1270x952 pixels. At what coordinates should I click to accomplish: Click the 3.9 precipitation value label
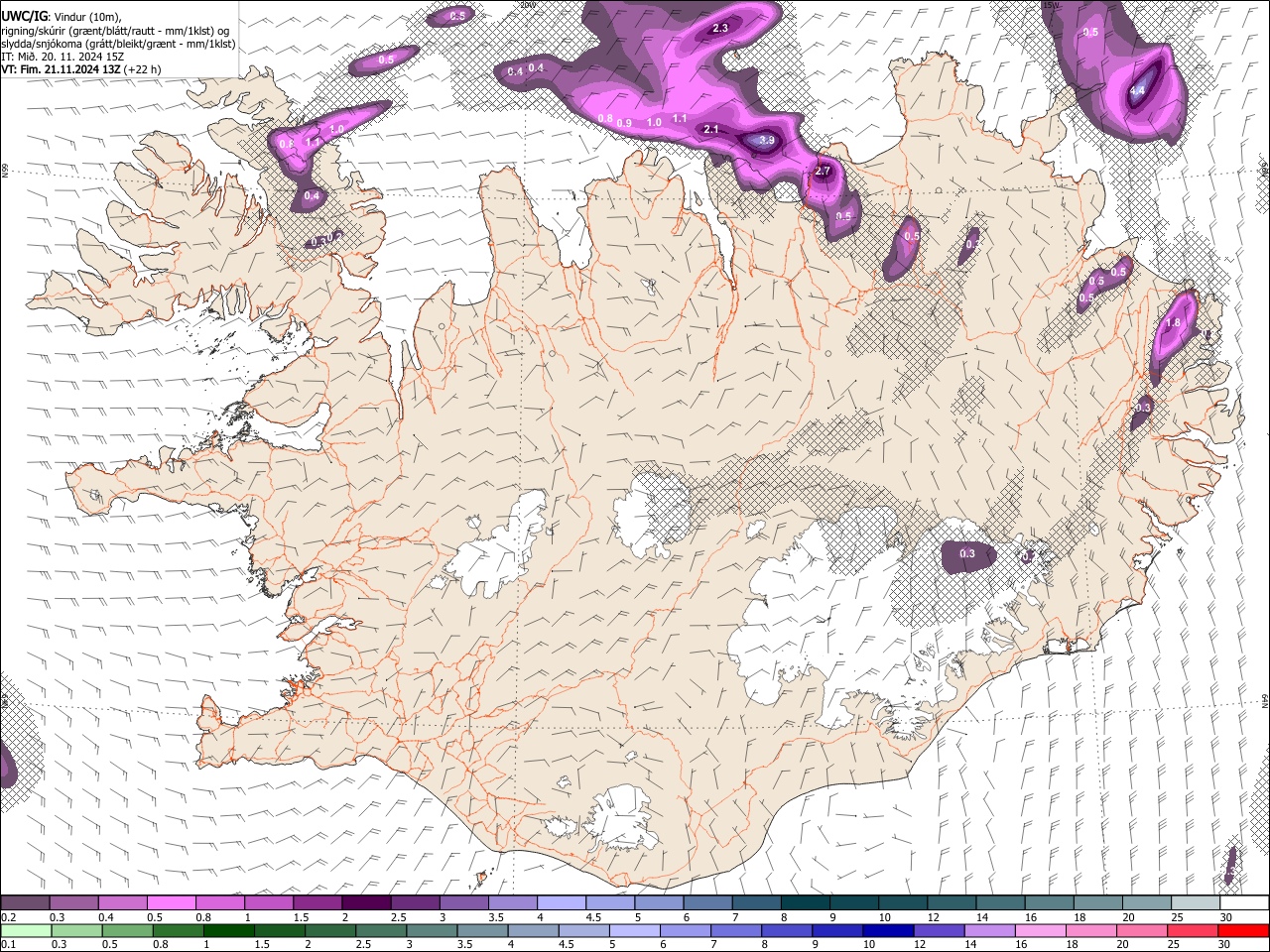(x=767, y=141)
